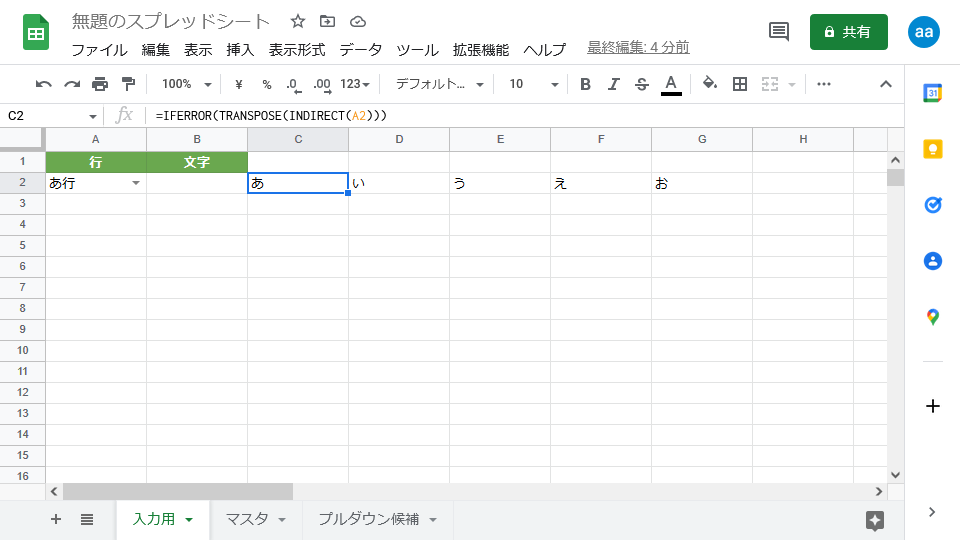Check the cloud save status icon
The width and height of the screenshot is (960, 540).
tap(358, 22)
